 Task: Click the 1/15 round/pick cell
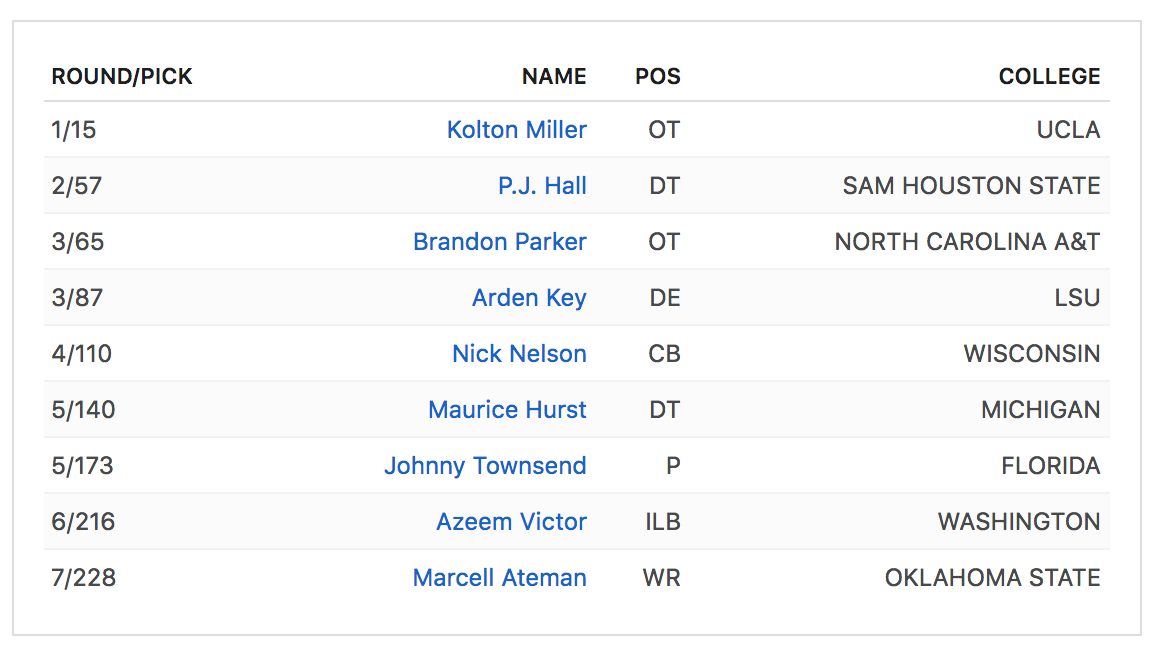coord(74,130)
